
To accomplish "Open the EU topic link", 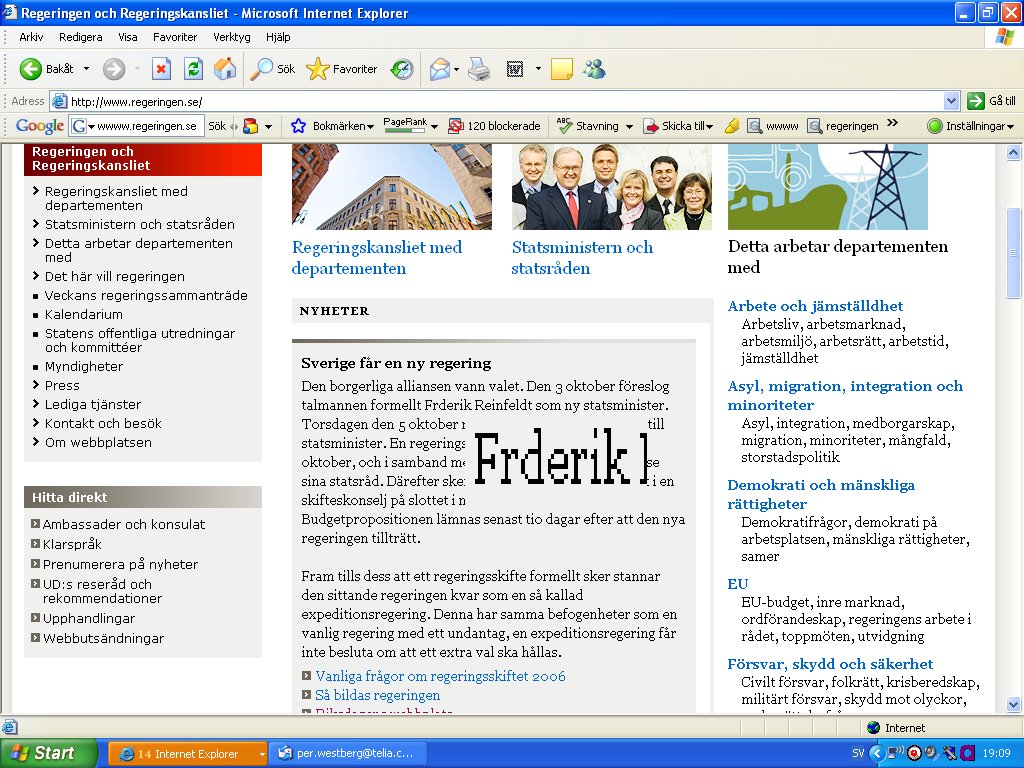I will click(738, 584).
